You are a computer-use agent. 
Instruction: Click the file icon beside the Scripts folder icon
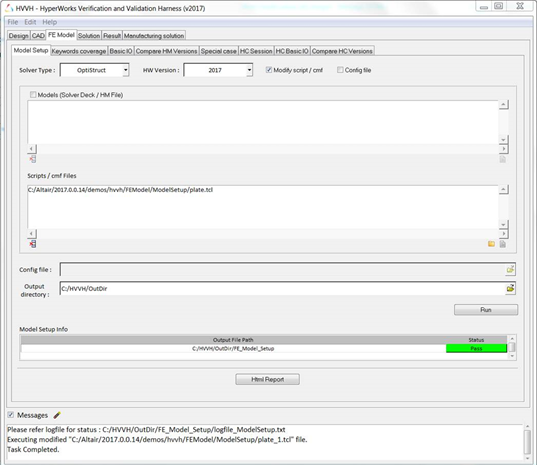point(502,244)
